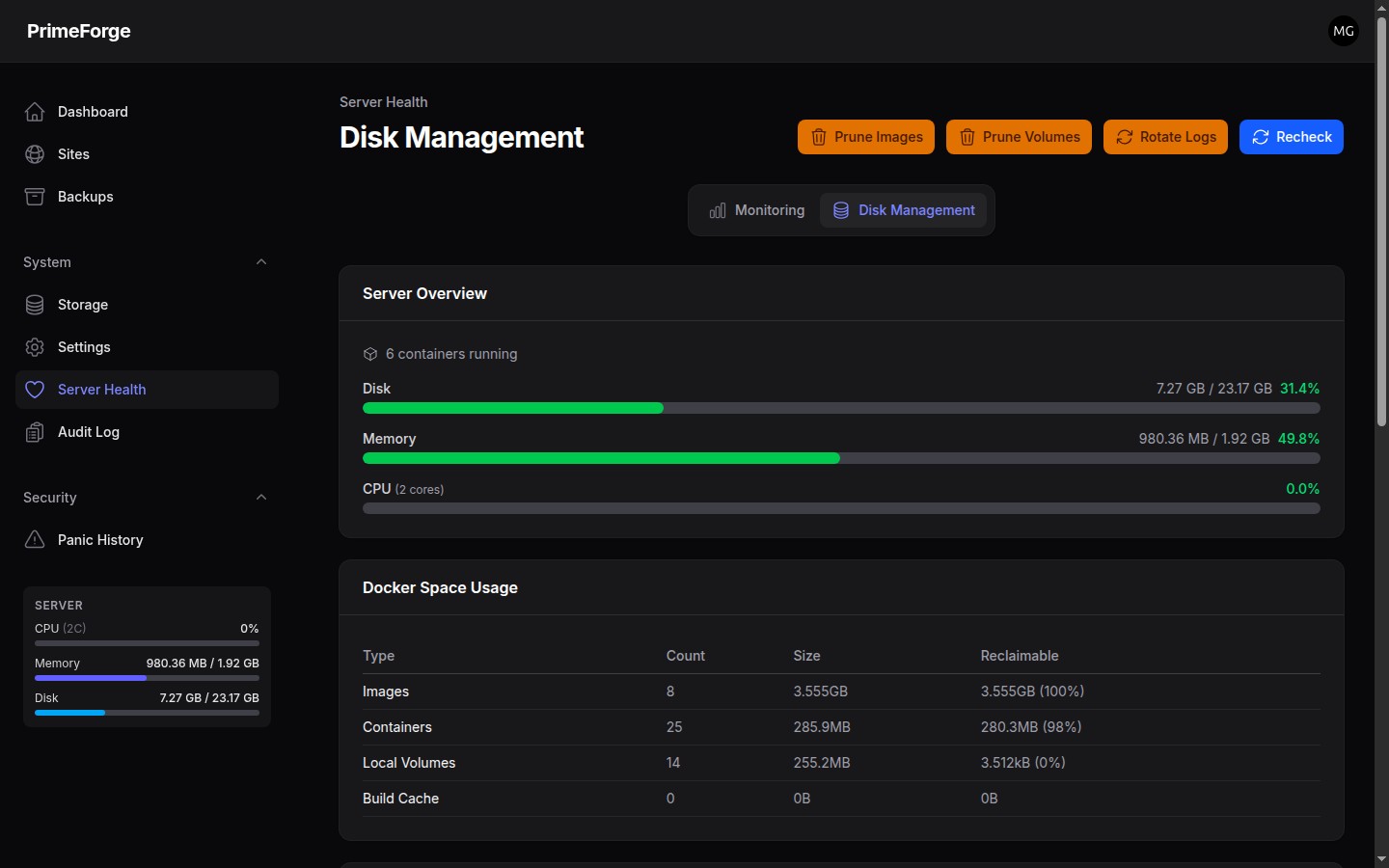Click the Count column header
This screenshot has height=868, width=1389.
click(686, 656)
